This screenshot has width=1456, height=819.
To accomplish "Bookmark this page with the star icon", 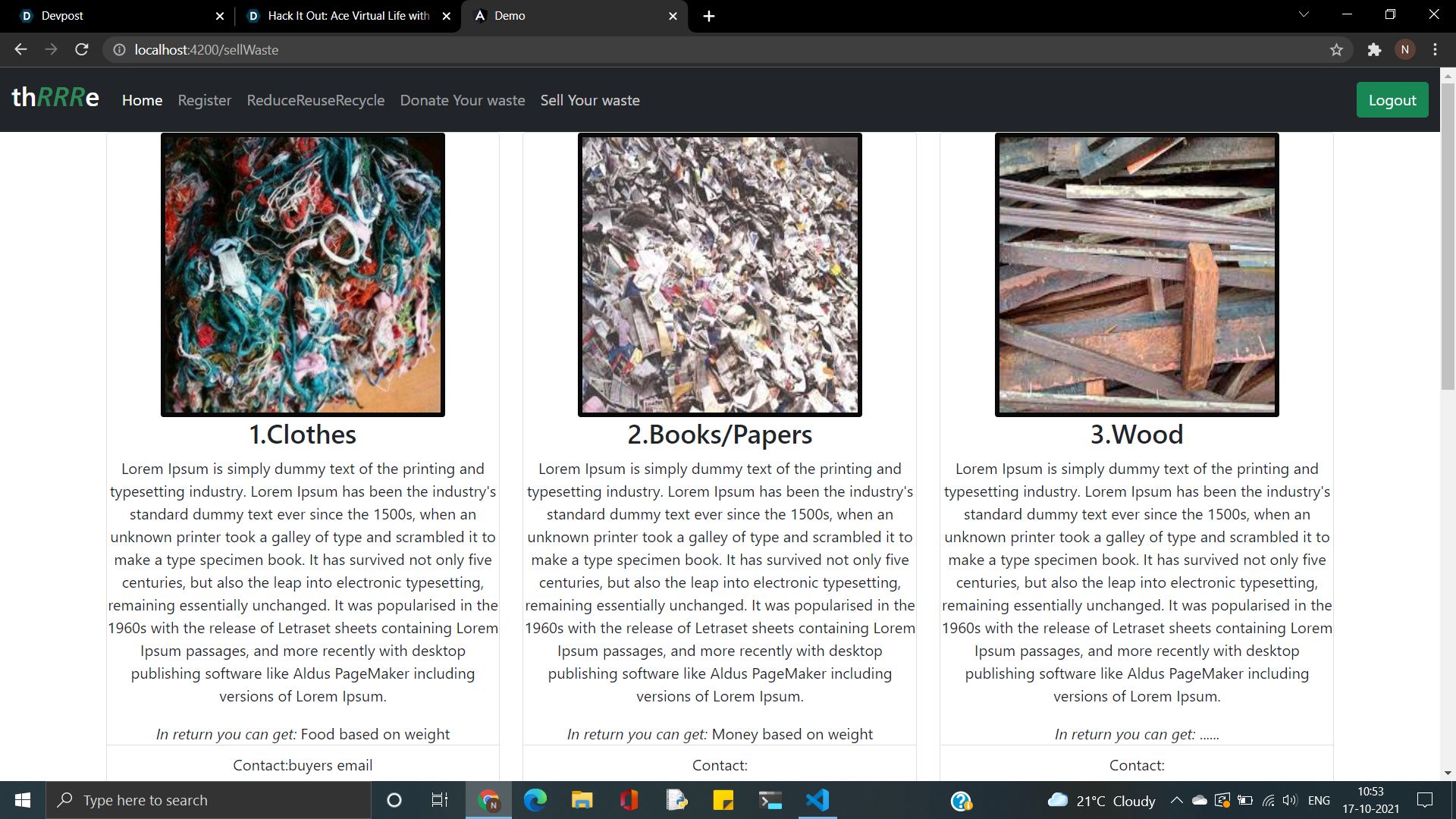I will coord(1336,50).
